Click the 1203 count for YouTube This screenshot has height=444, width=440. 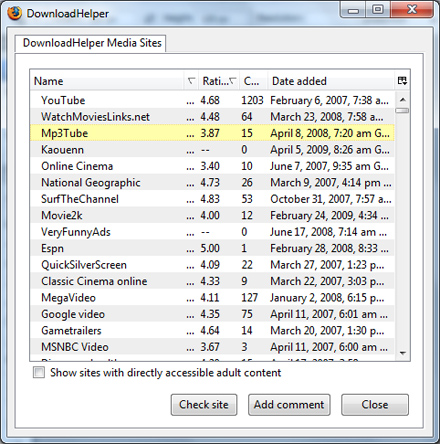click(x=252, y=100)
